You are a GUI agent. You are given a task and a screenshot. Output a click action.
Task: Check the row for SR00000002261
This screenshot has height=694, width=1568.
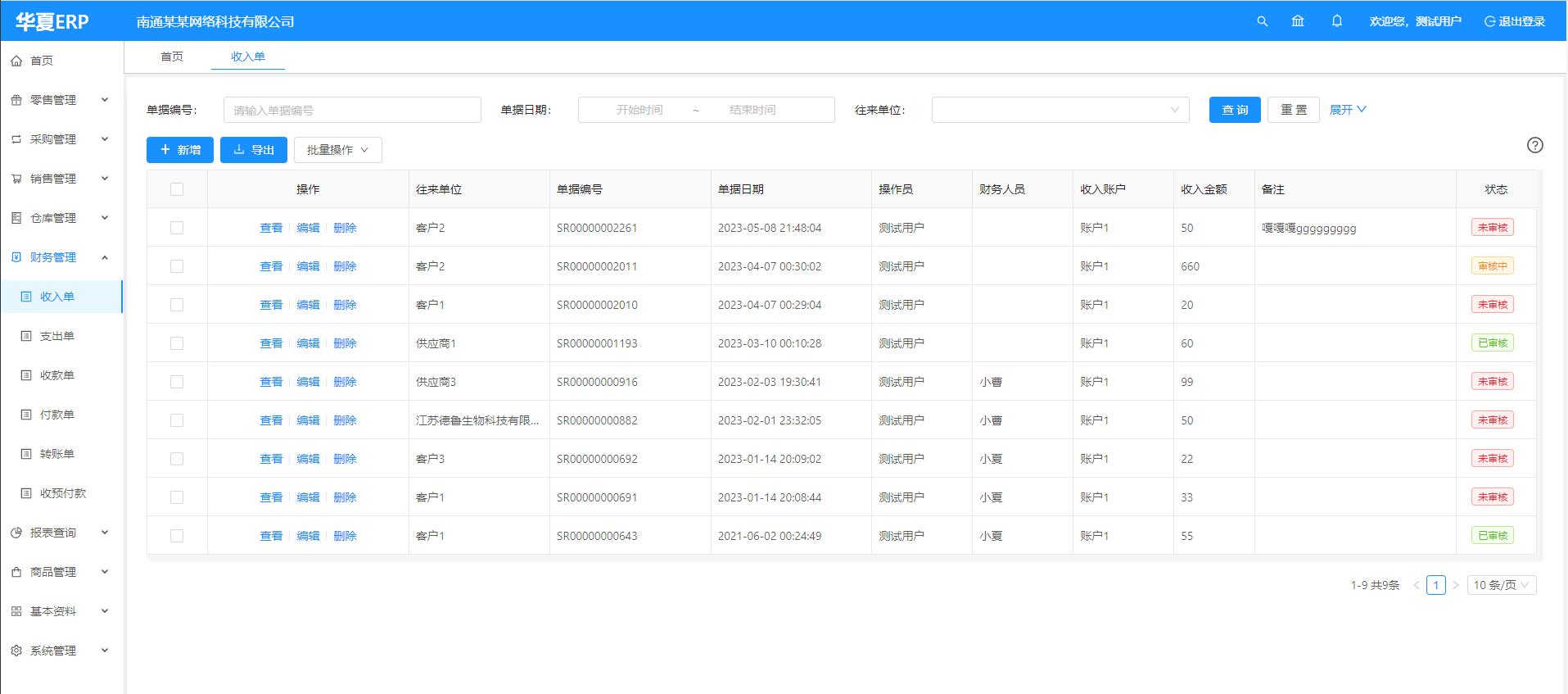[x=177, y=228]
